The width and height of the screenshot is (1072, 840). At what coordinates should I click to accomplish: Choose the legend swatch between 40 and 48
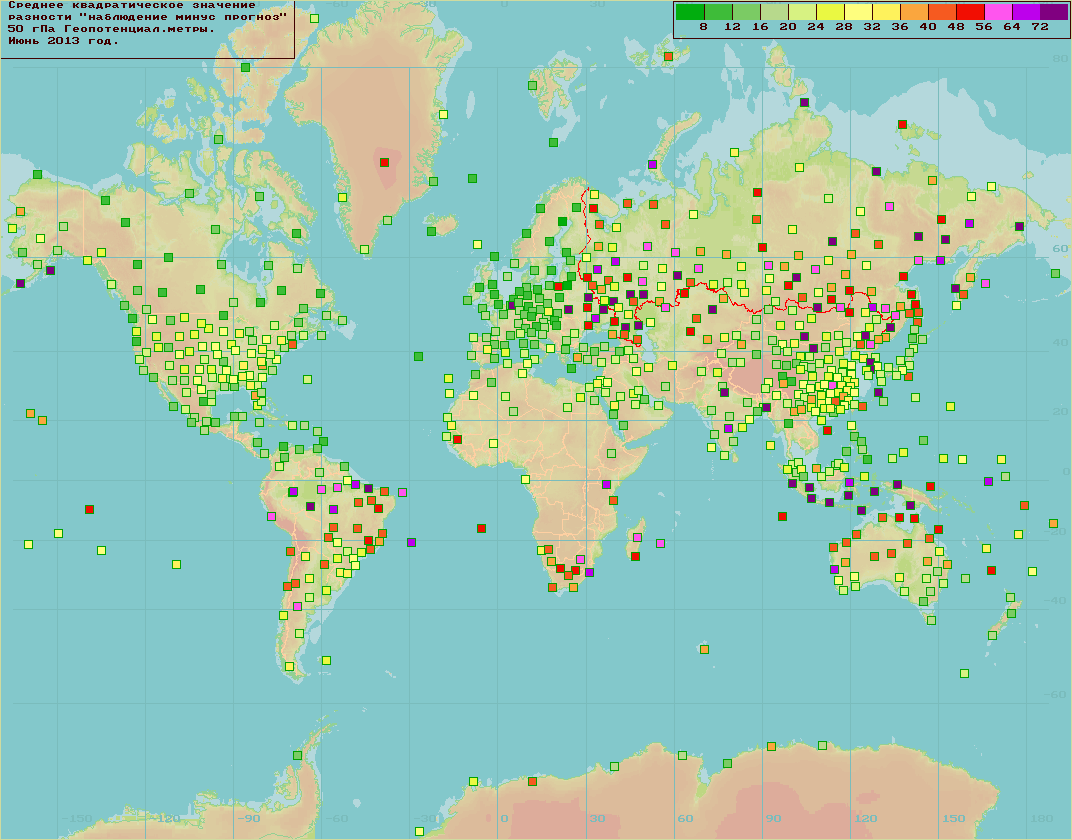click(942, 12)
